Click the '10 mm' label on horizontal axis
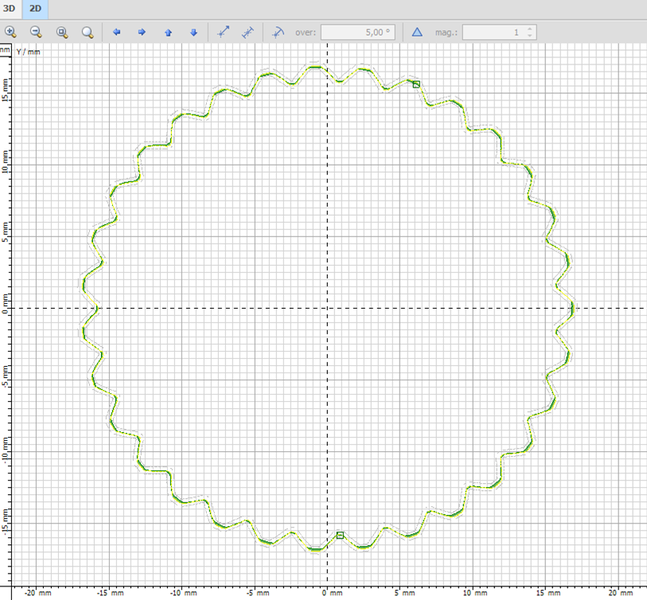647x600 pixels. (475, 593)
